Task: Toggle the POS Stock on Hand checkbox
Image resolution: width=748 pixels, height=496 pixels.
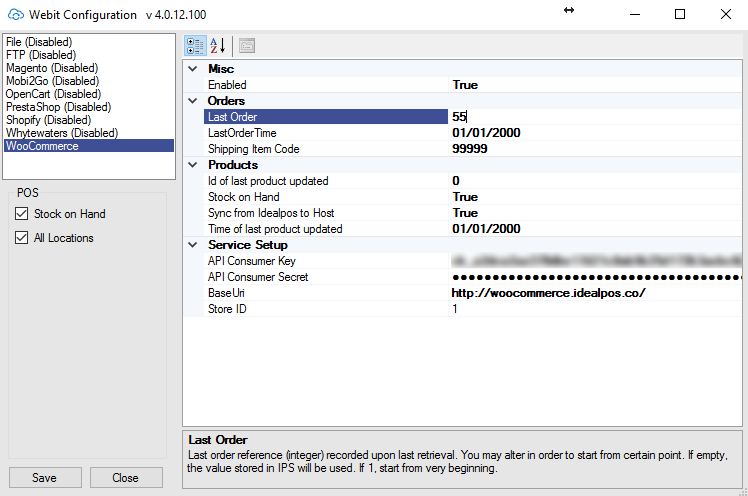Action: [21, 214]
